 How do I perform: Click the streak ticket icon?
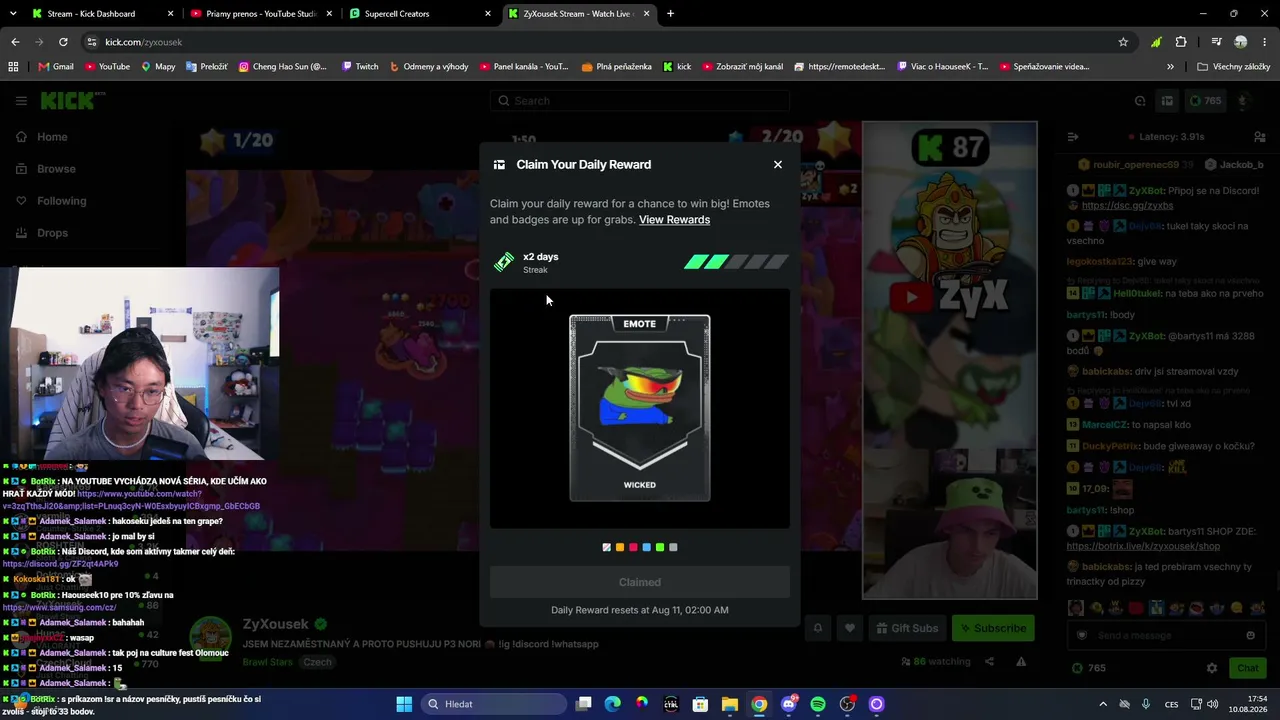[x=504, y=262]
